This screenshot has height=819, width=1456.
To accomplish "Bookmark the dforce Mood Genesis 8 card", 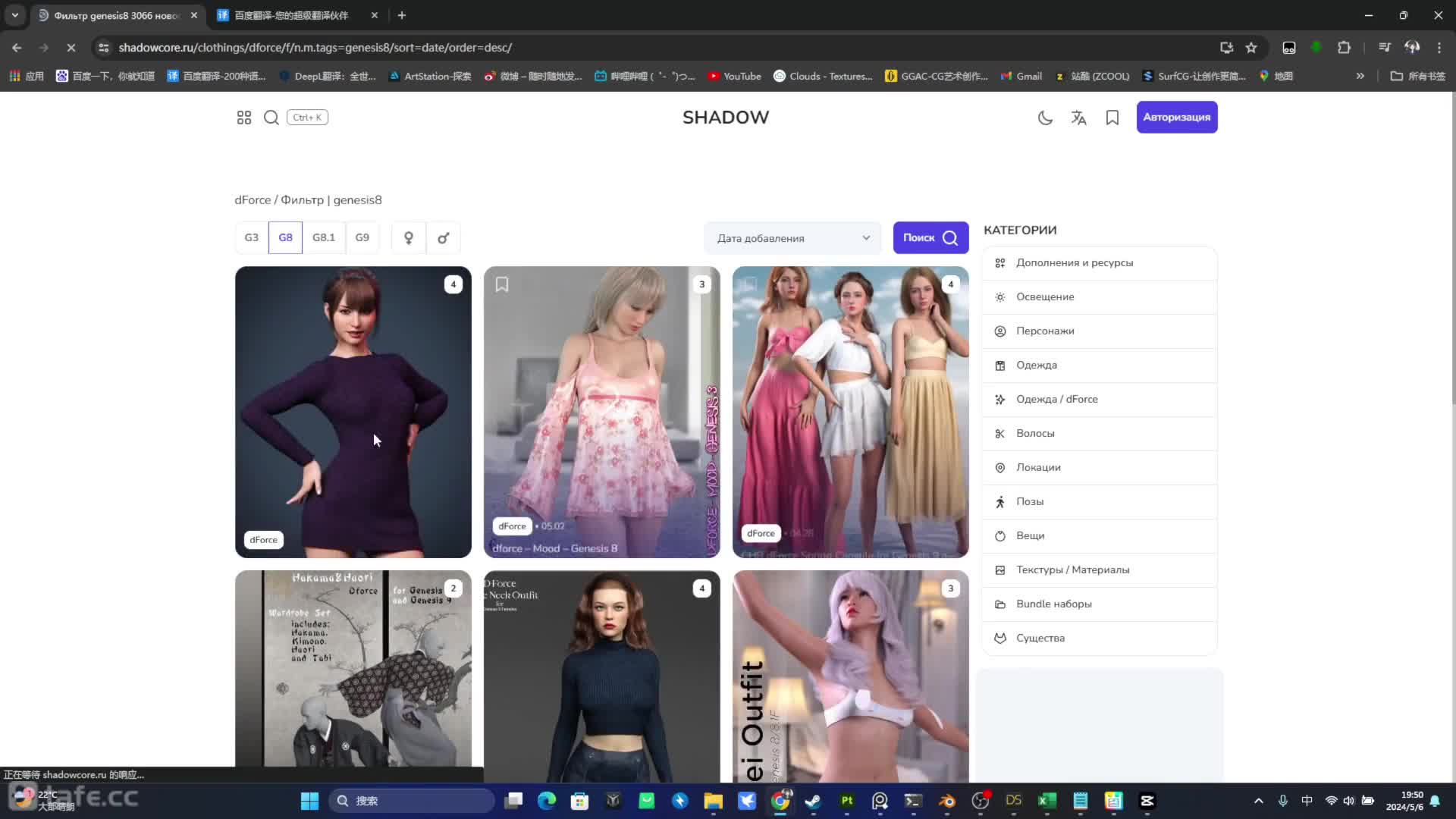I will tap(502, 284).
